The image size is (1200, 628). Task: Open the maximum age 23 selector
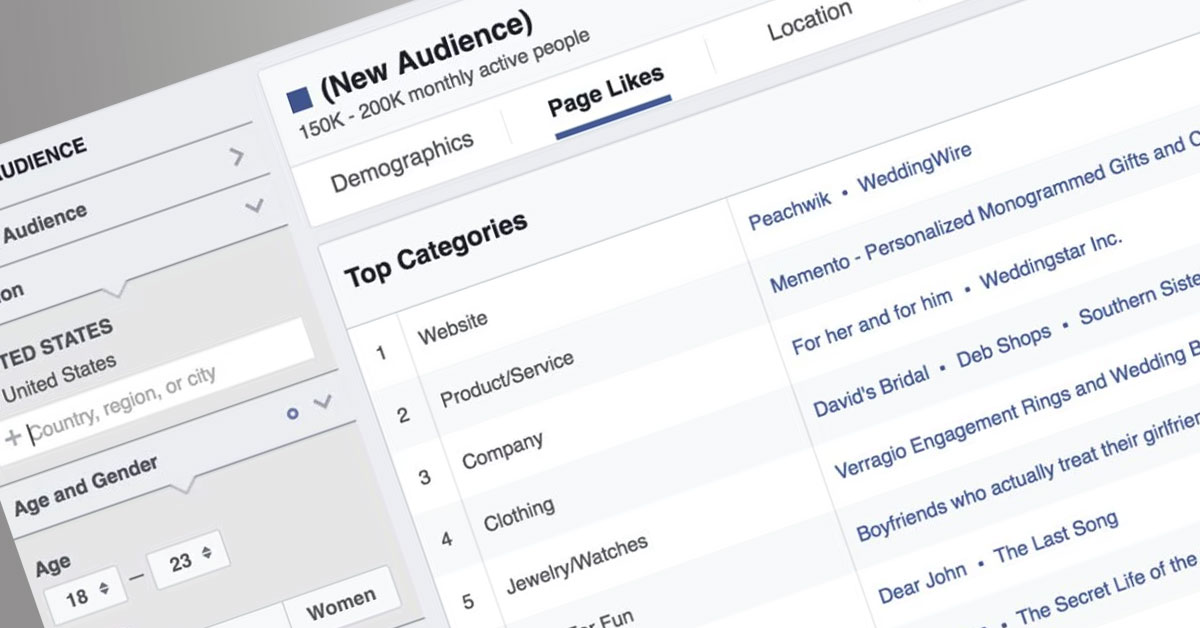coord(188,560)
